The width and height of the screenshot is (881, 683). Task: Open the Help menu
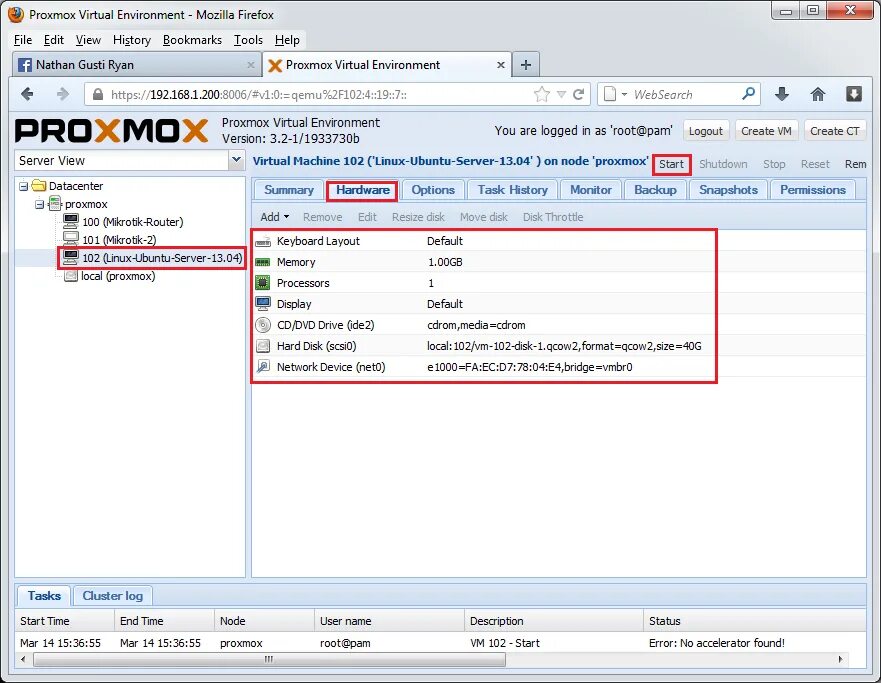pos(287,40)
